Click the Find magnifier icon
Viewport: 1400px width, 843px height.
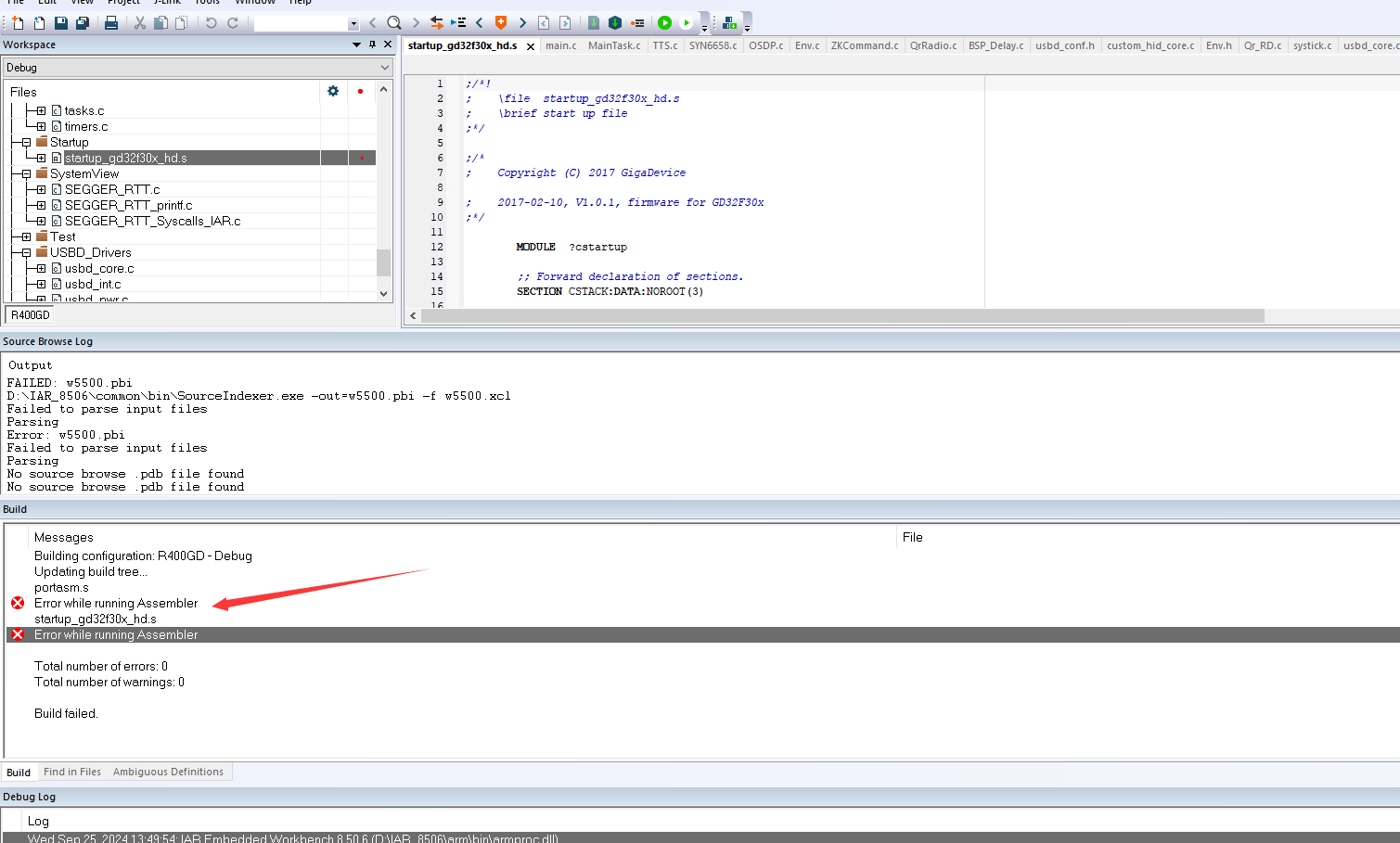coord(394,23)
